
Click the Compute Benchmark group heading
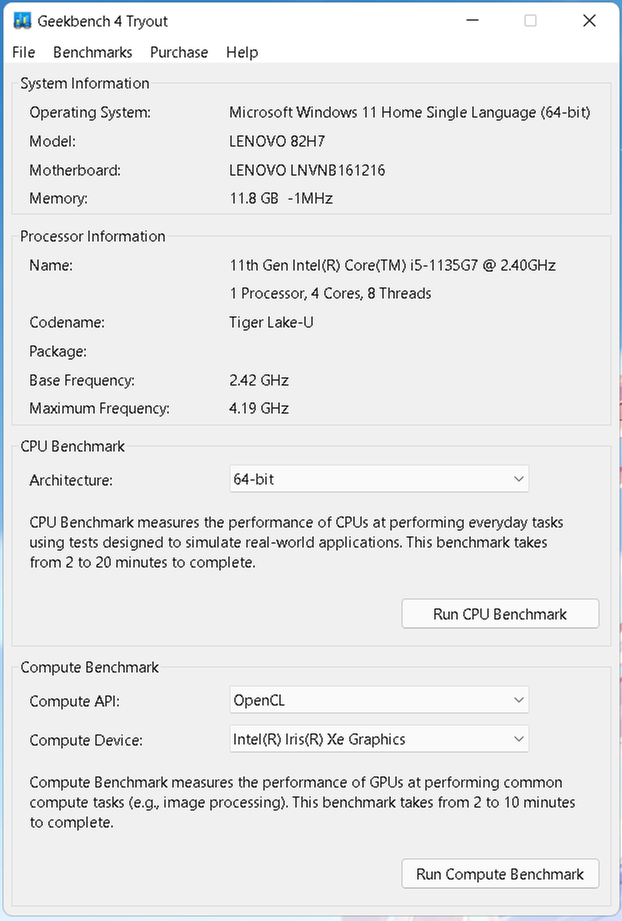click(89, 667)
